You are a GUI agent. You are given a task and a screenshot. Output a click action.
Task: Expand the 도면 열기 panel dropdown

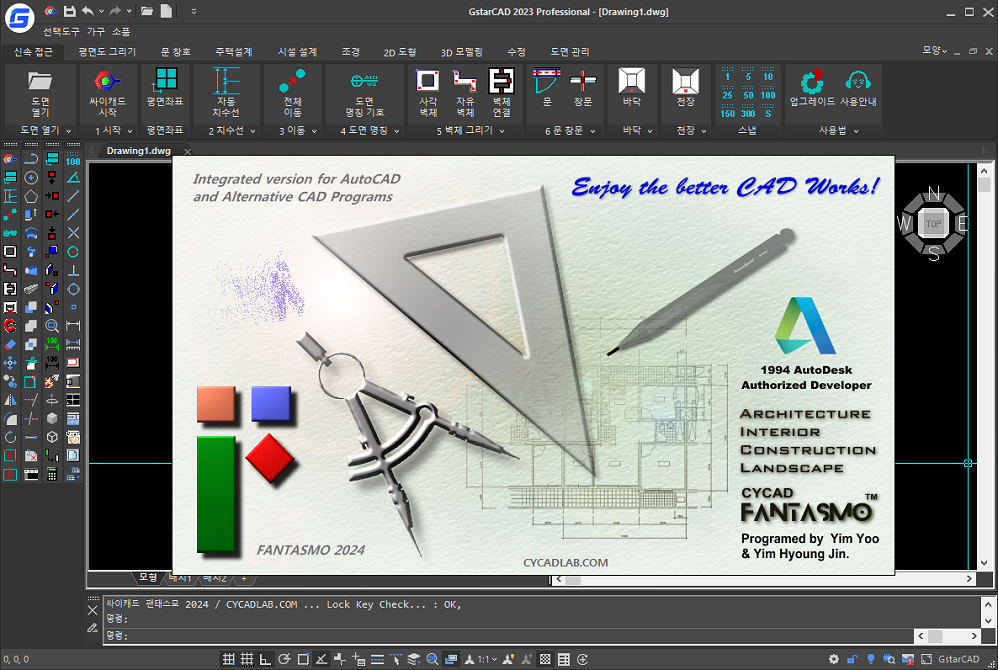click(x=69, y=131)
